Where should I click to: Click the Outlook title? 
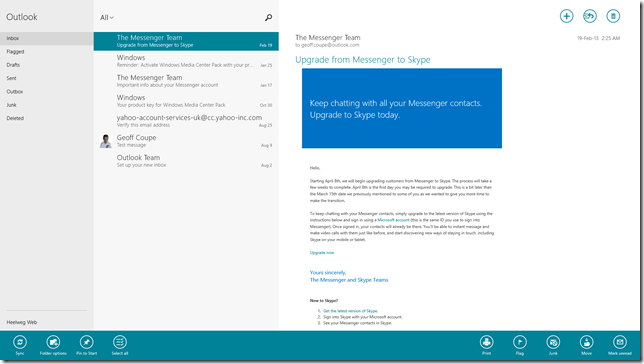click(x=22, y=17)
